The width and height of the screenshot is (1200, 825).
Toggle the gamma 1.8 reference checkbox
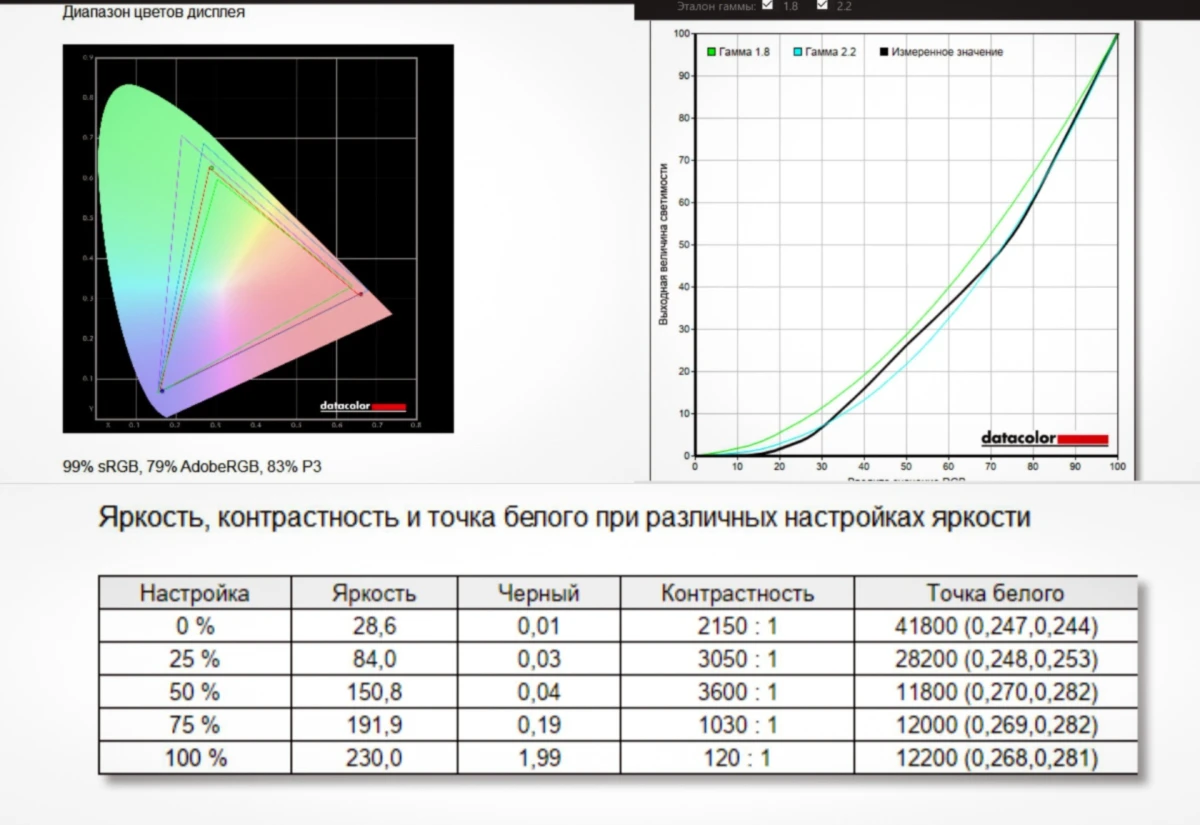coord(766,5)
